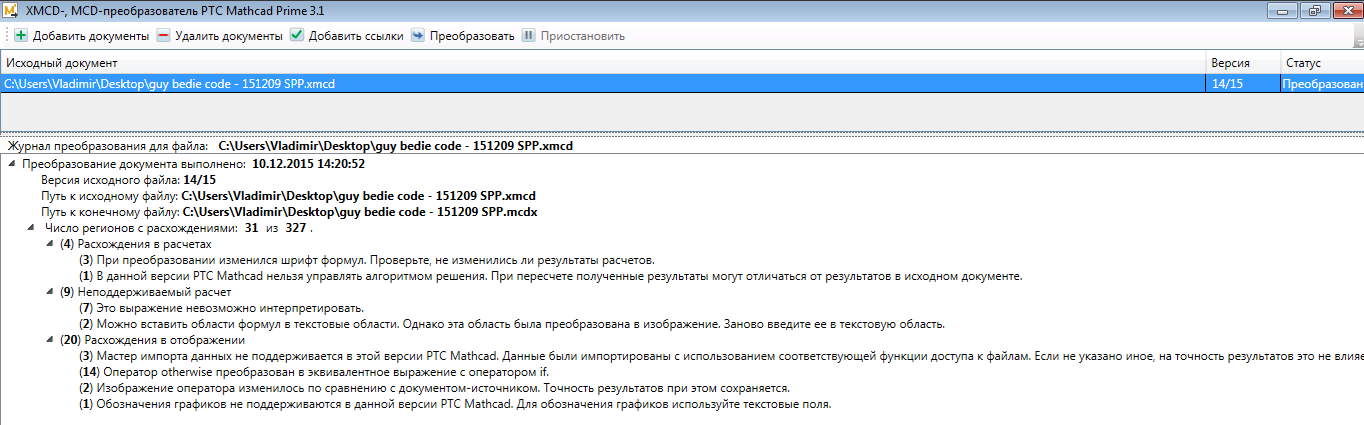Select the Это выражение невозможно интерпретировать message
The width and height of the screenshot is (1364, 425).
(x=222, y=308)
